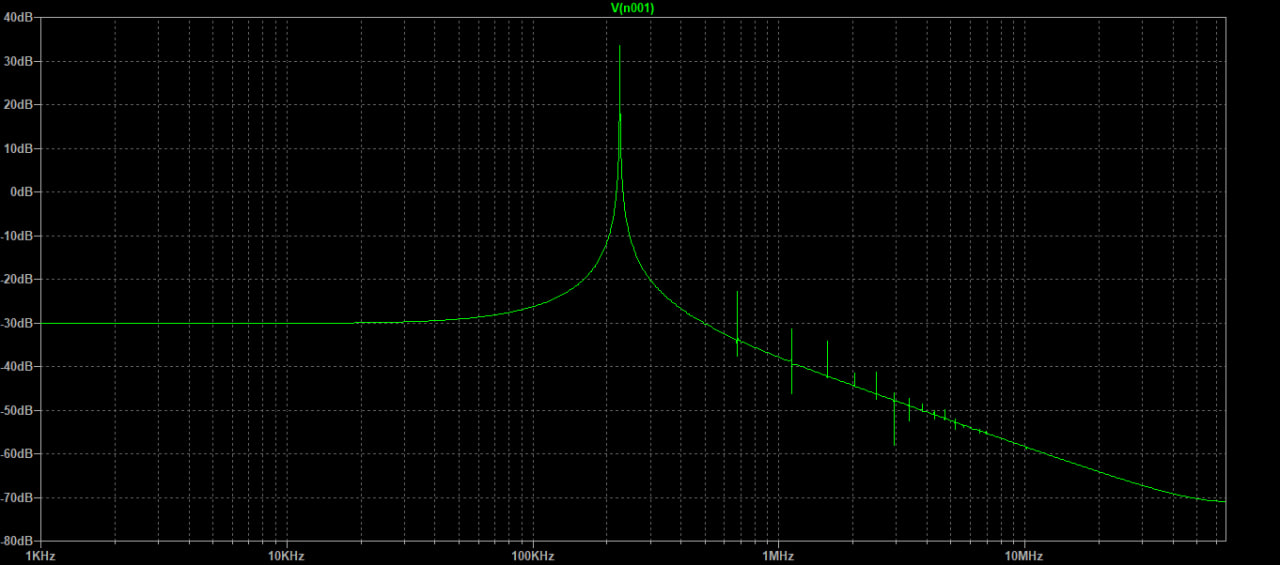Screen dimensions: 1280x565
Task: Click the tip of the resonance peak
Action: click(x=620, y=47)
